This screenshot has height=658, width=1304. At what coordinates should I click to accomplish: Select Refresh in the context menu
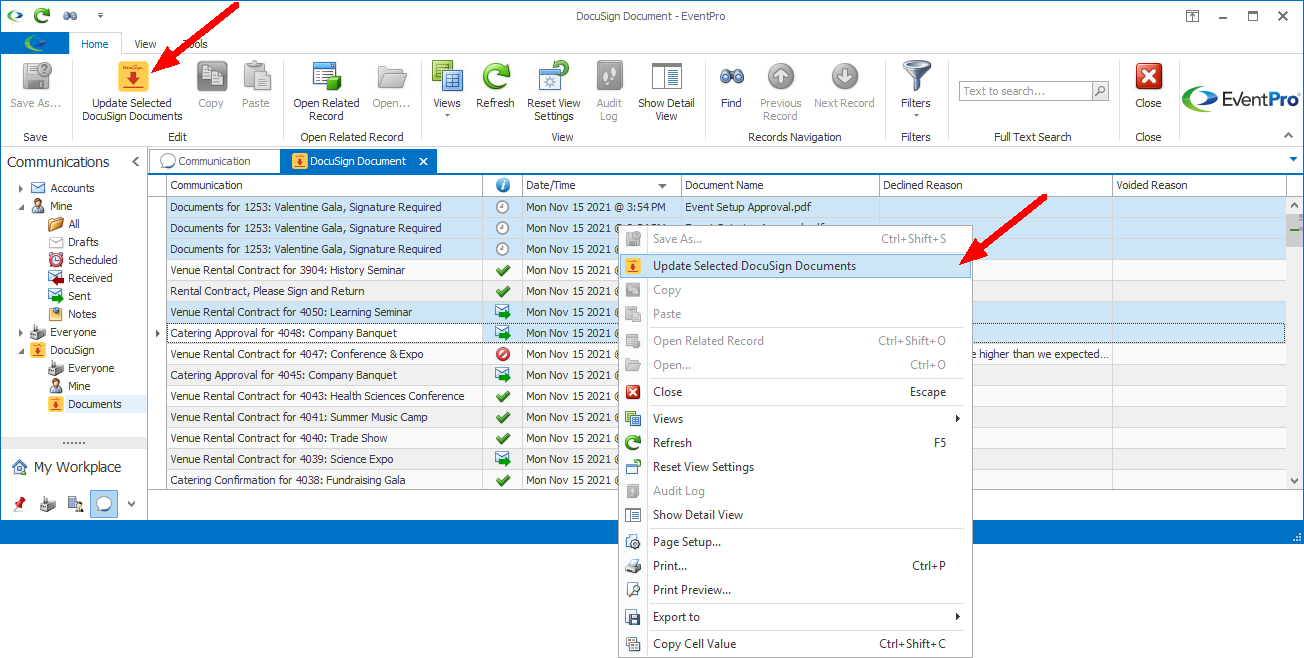pos(795,443)
